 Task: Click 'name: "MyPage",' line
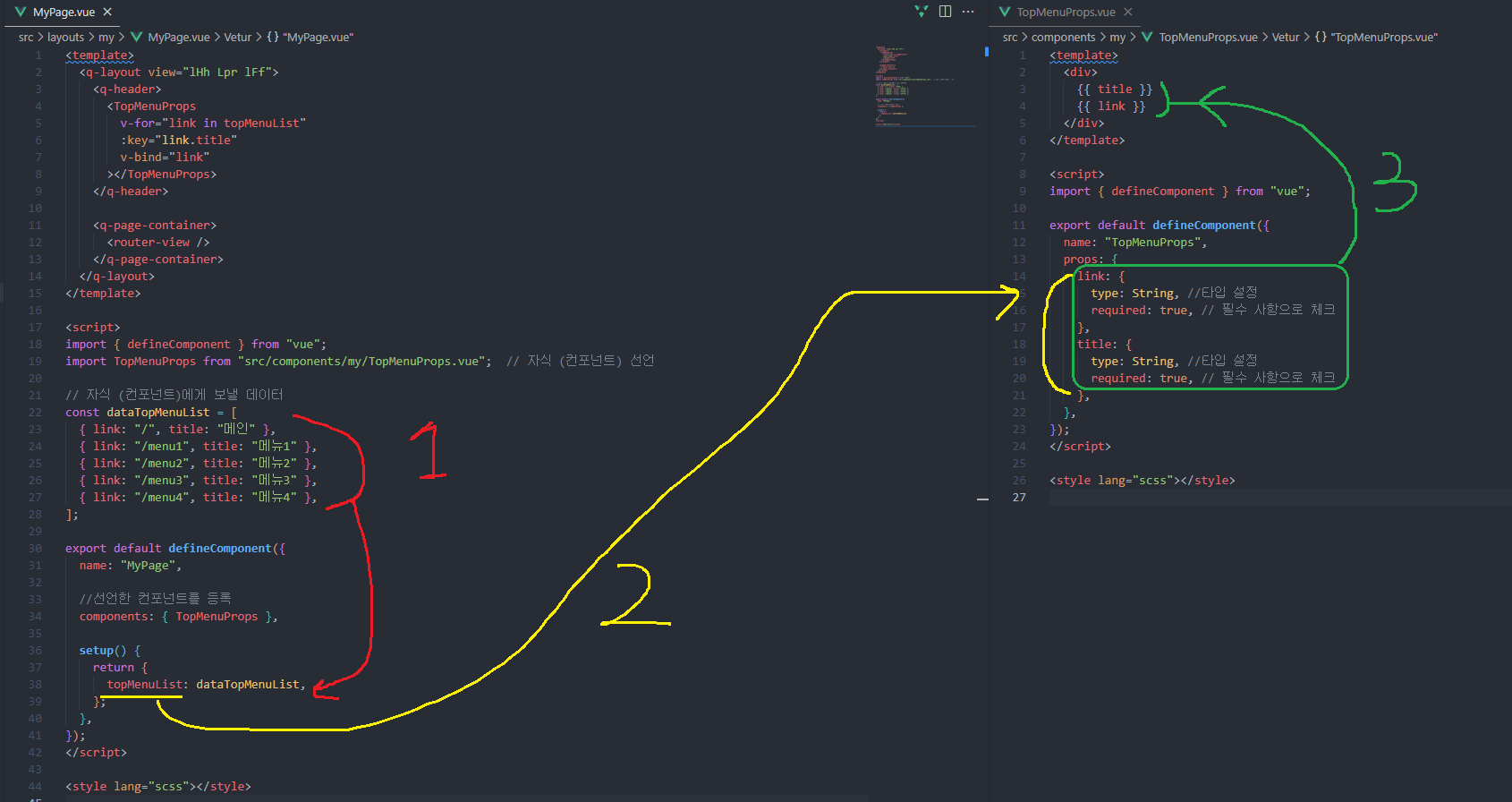point(131,565)
